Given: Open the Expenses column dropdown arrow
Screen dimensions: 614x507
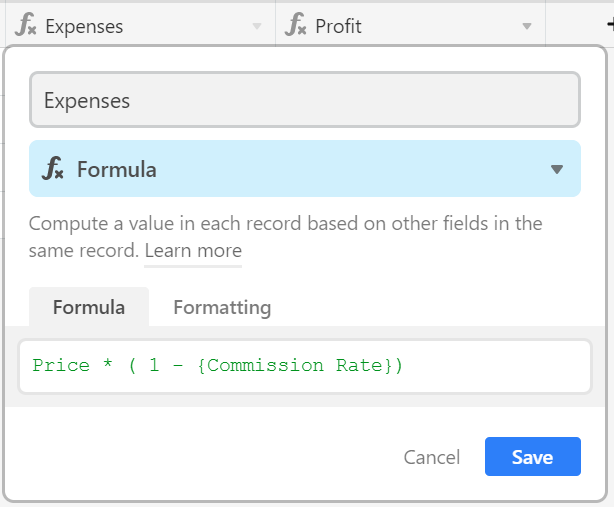Looking at the screenshot, I should [257, 26].
